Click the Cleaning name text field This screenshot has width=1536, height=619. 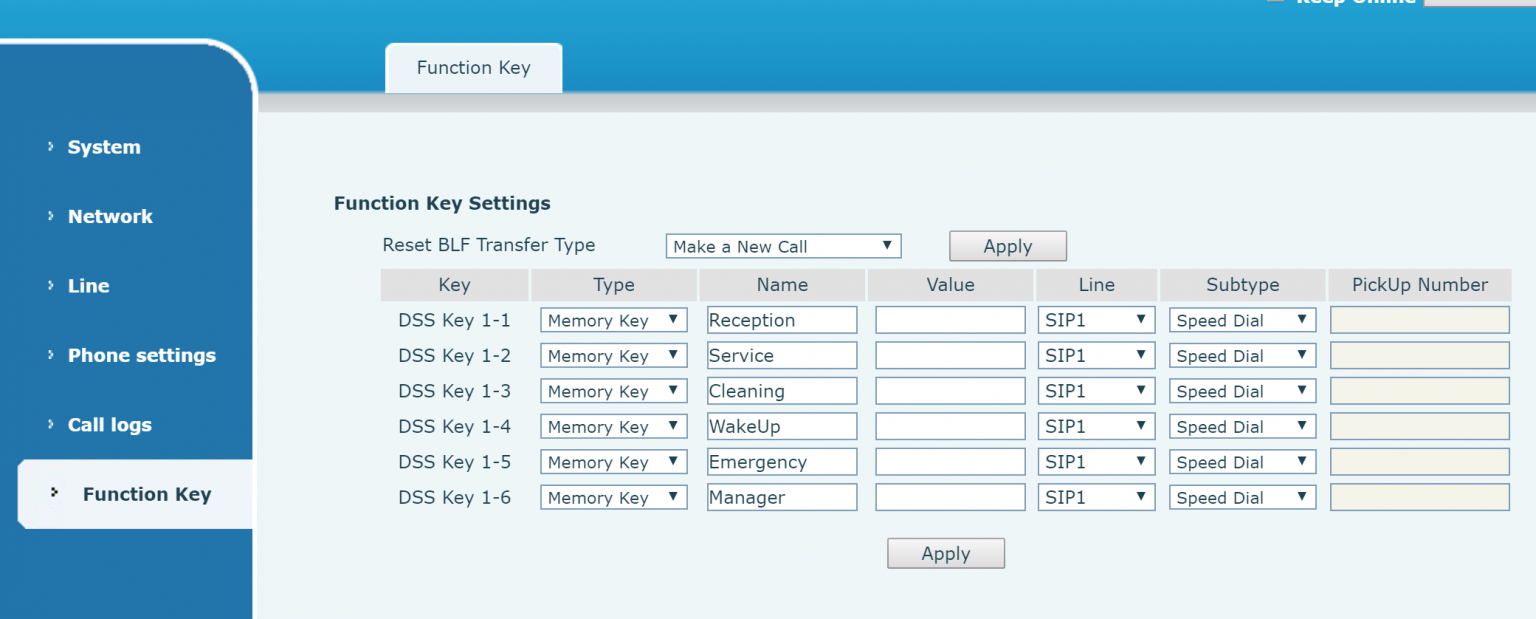tap(781, 391)
